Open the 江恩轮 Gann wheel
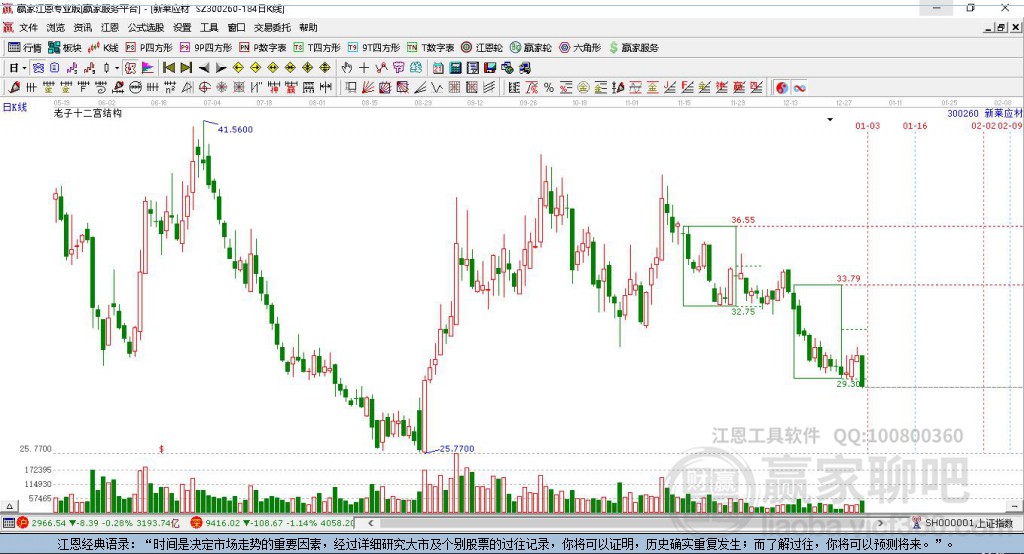Image resolution: width=1024 pixels, height=554 pixels. [482, 48]
